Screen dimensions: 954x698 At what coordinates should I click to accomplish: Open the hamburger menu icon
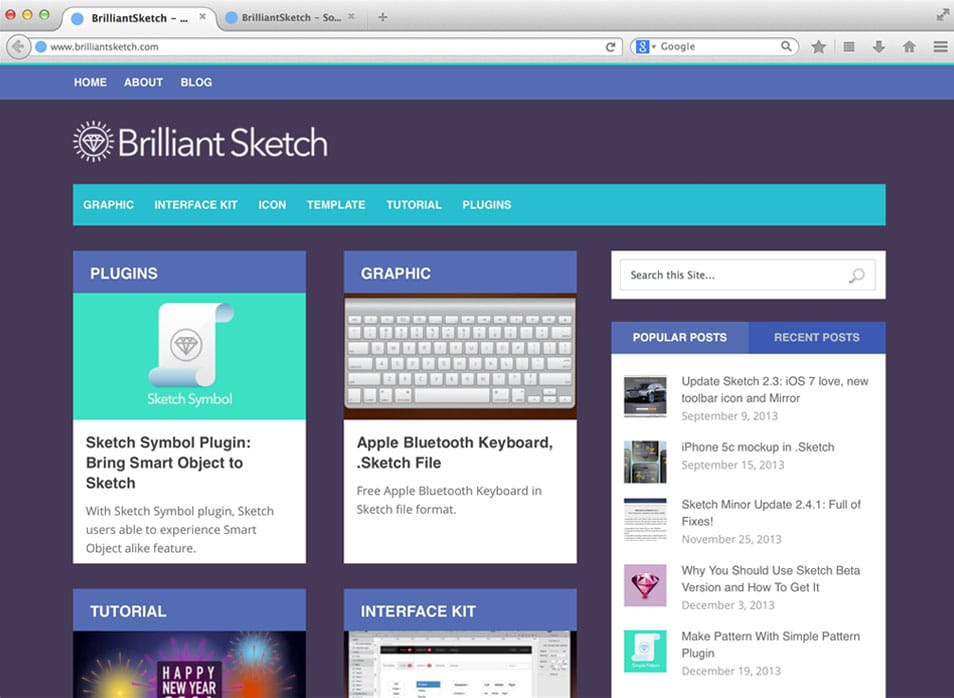(940, 47)
